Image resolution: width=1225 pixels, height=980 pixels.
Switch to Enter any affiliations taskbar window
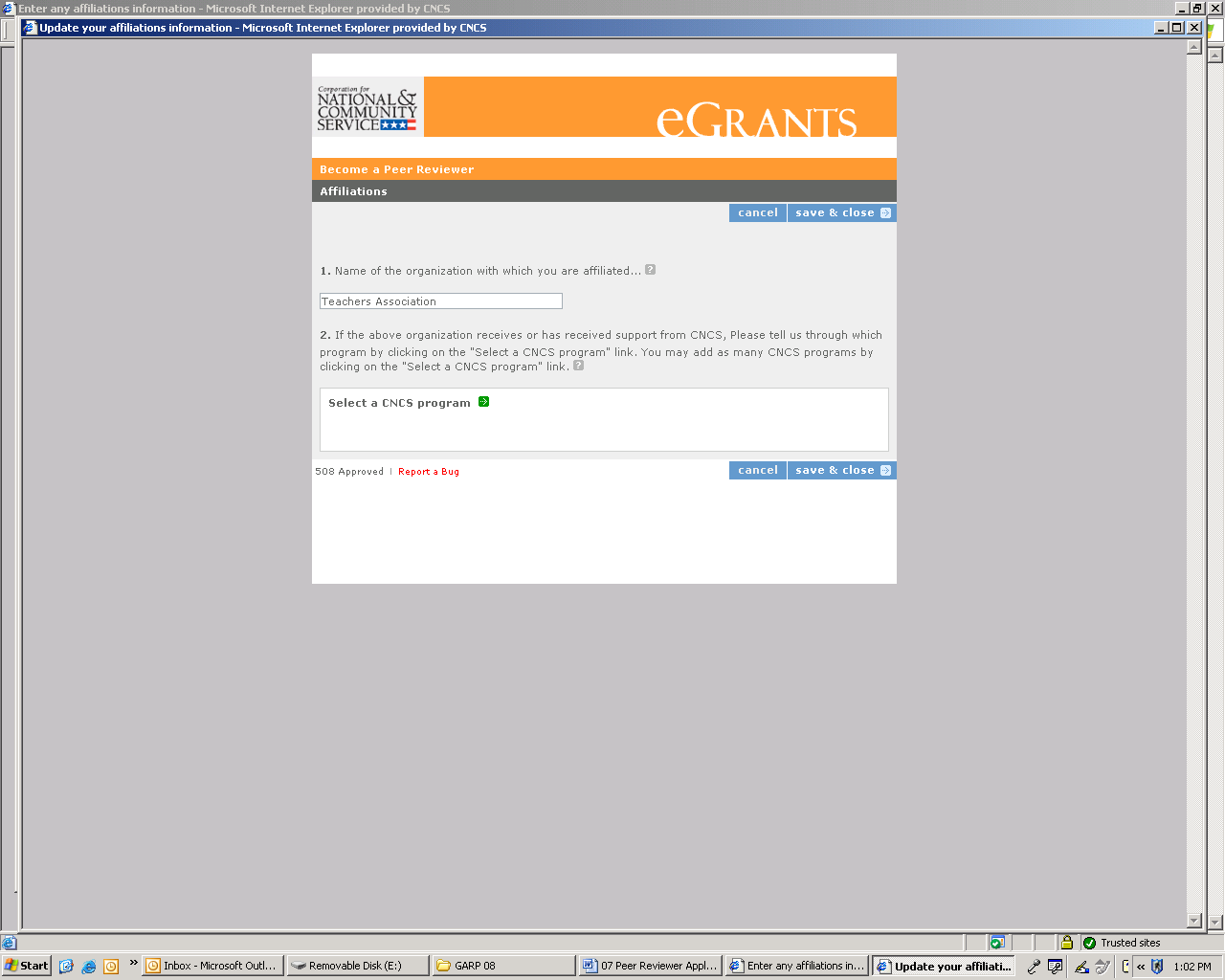tap(796, 966)
